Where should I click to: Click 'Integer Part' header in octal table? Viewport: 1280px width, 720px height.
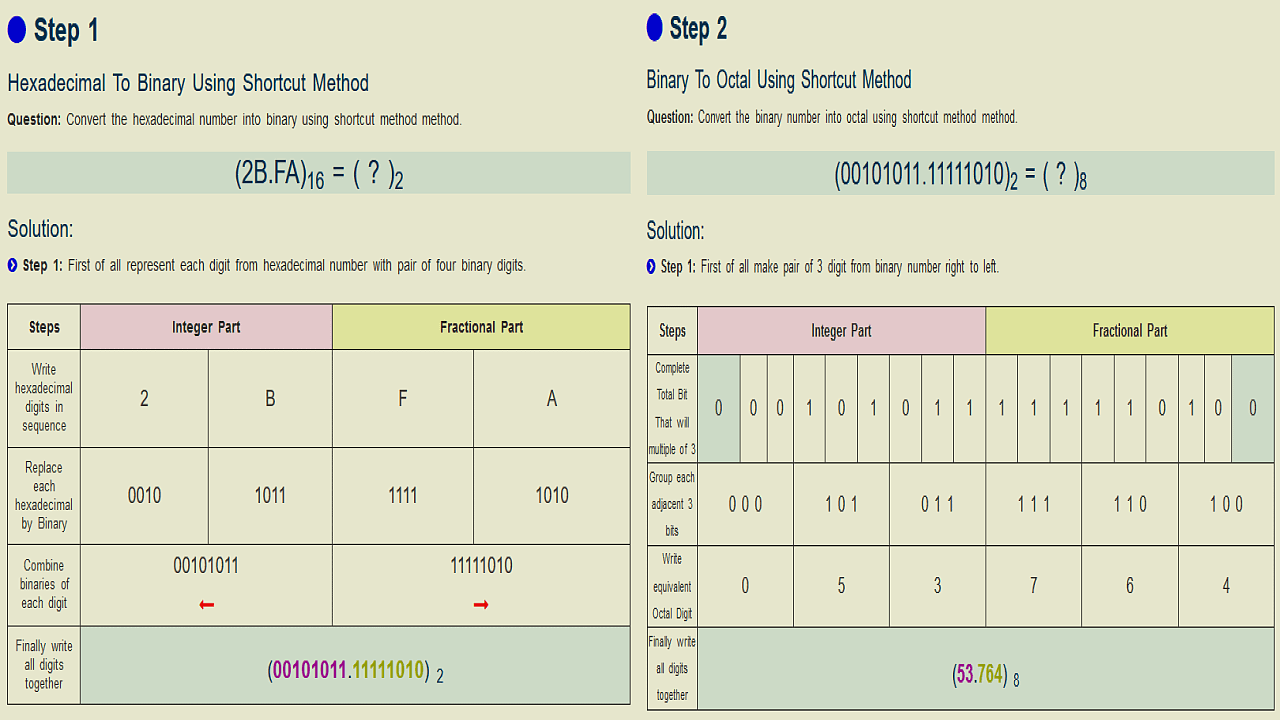(841, 331)
